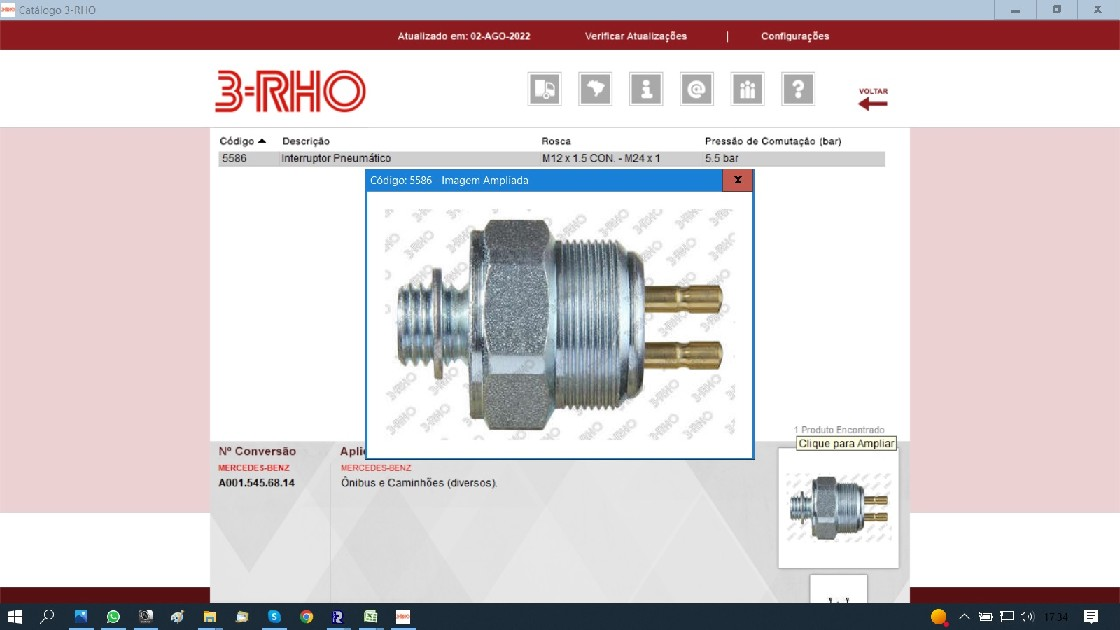Click the information 'i' icon
Screen dimensions: 1120x630
point(646,89)
